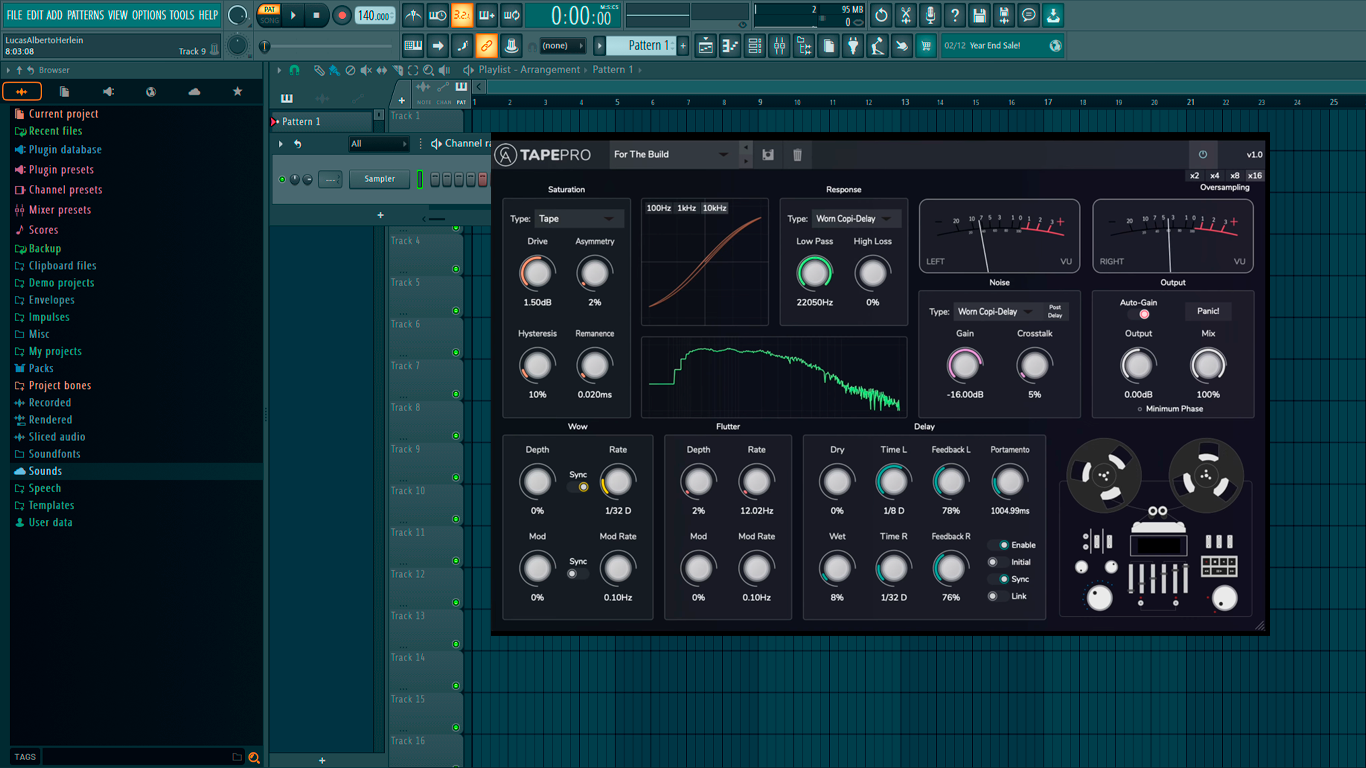Search the browser with magnifier icon
The height and width of the screenshot is (768, 1366).
(x=254, y=757)
